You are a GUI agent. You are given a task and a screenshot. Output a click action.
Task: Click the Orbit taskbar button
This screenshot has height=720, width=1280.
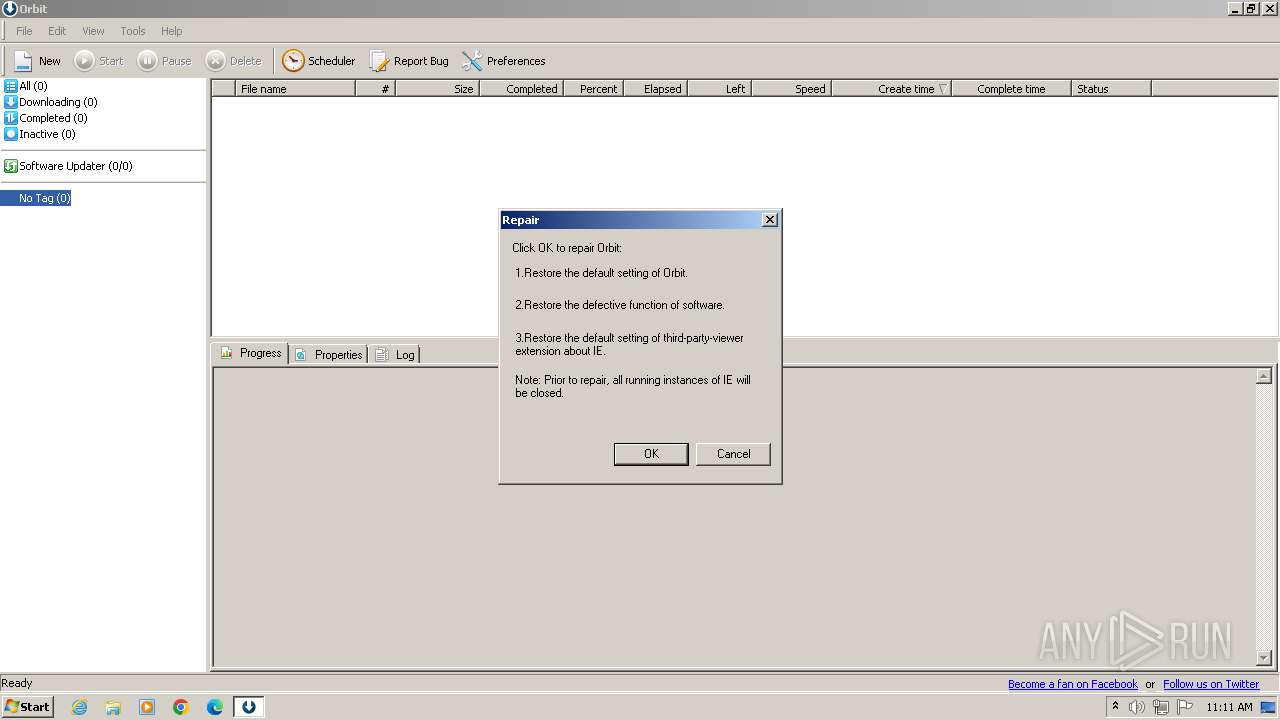pyautogui.click(x=249, y=707)
